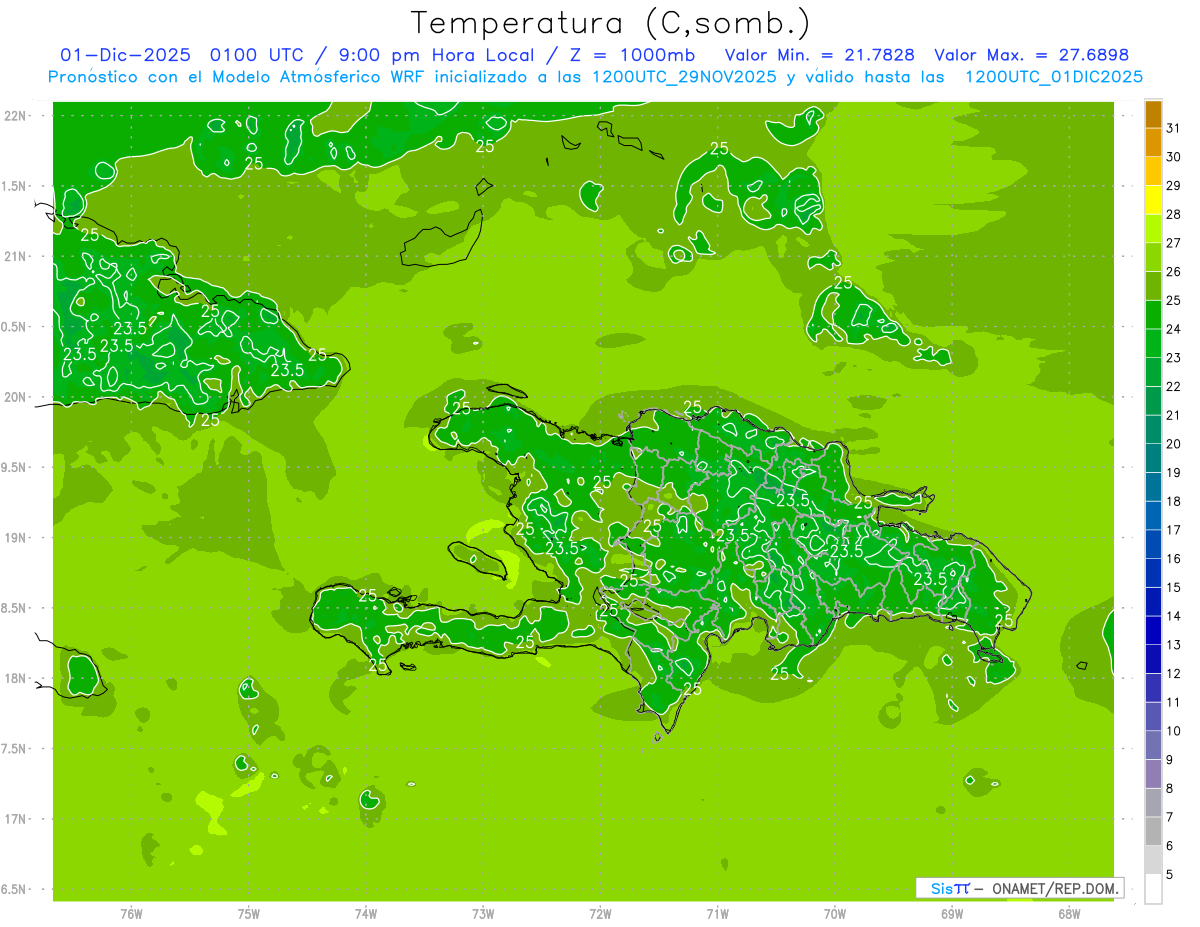Click the dark blue legend swatch between 13 and 14
This screenshot has width=1200, height=927.
[x=1153, y=630]
